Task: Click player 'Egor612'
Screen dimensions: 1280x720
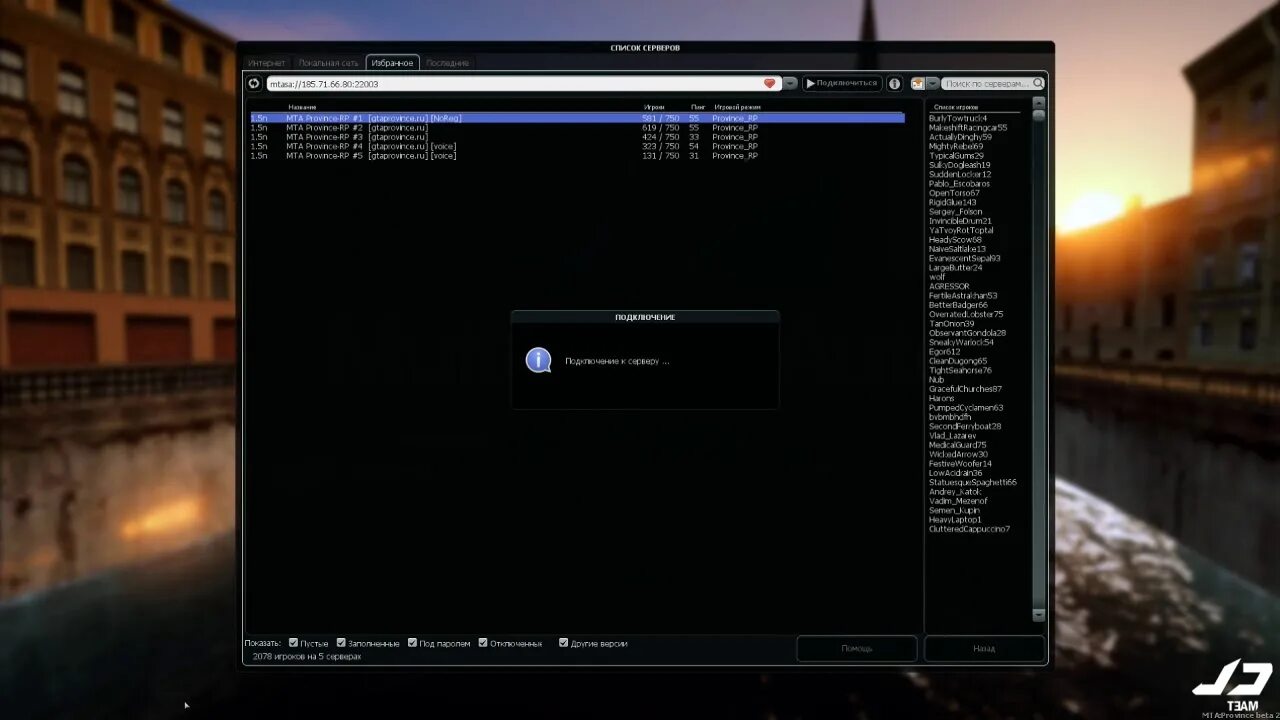Action: (944, 352)
